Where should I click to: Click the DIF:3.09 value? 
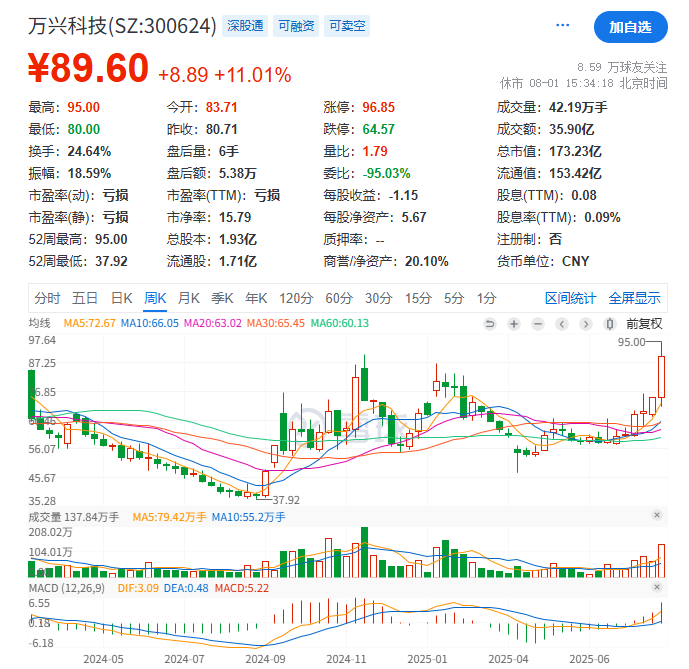138,588
